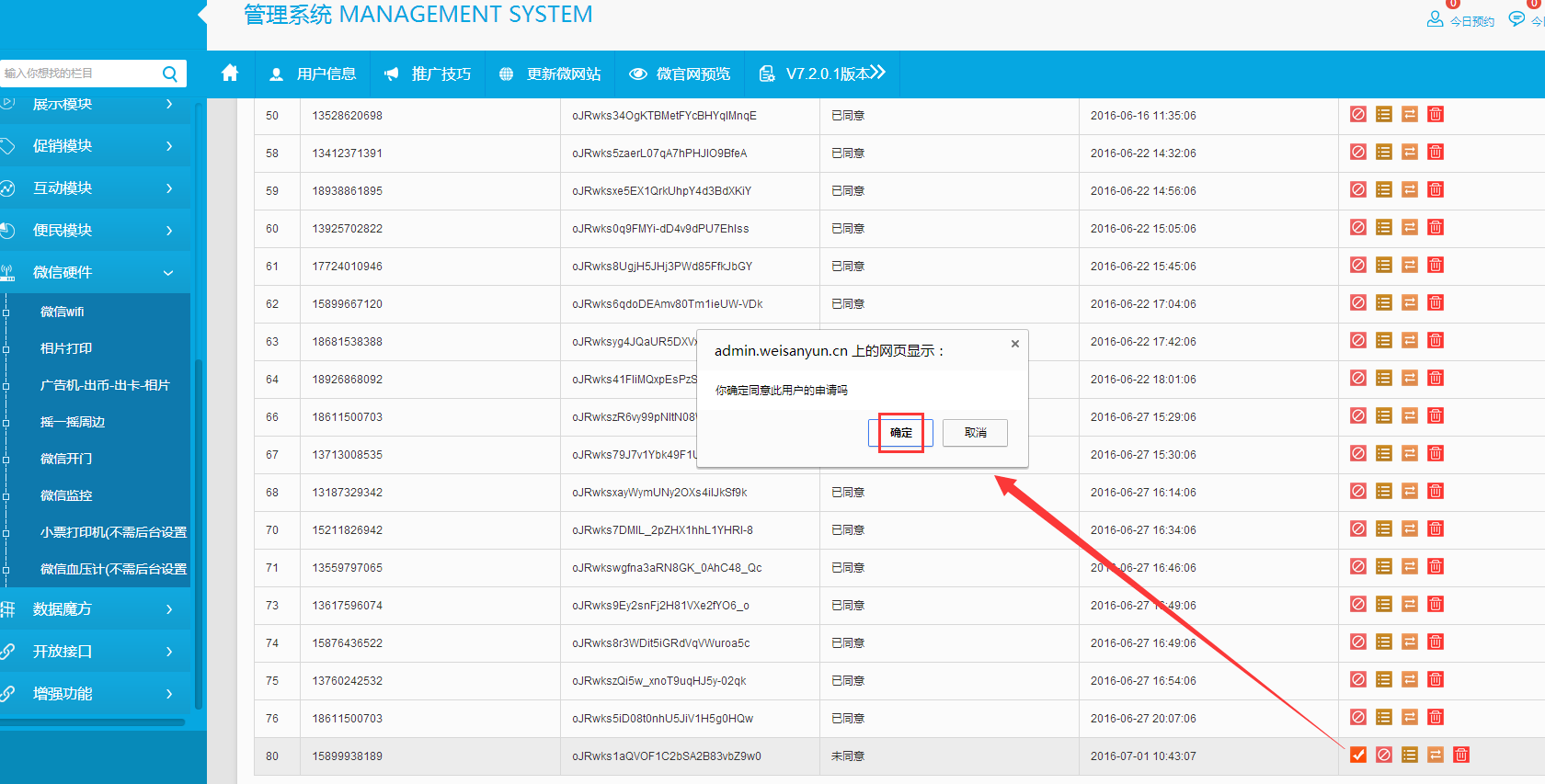The image size is (1545, 784).
Task: Click the transfer icon in row 59
Action: click(x=1410, y=189)
